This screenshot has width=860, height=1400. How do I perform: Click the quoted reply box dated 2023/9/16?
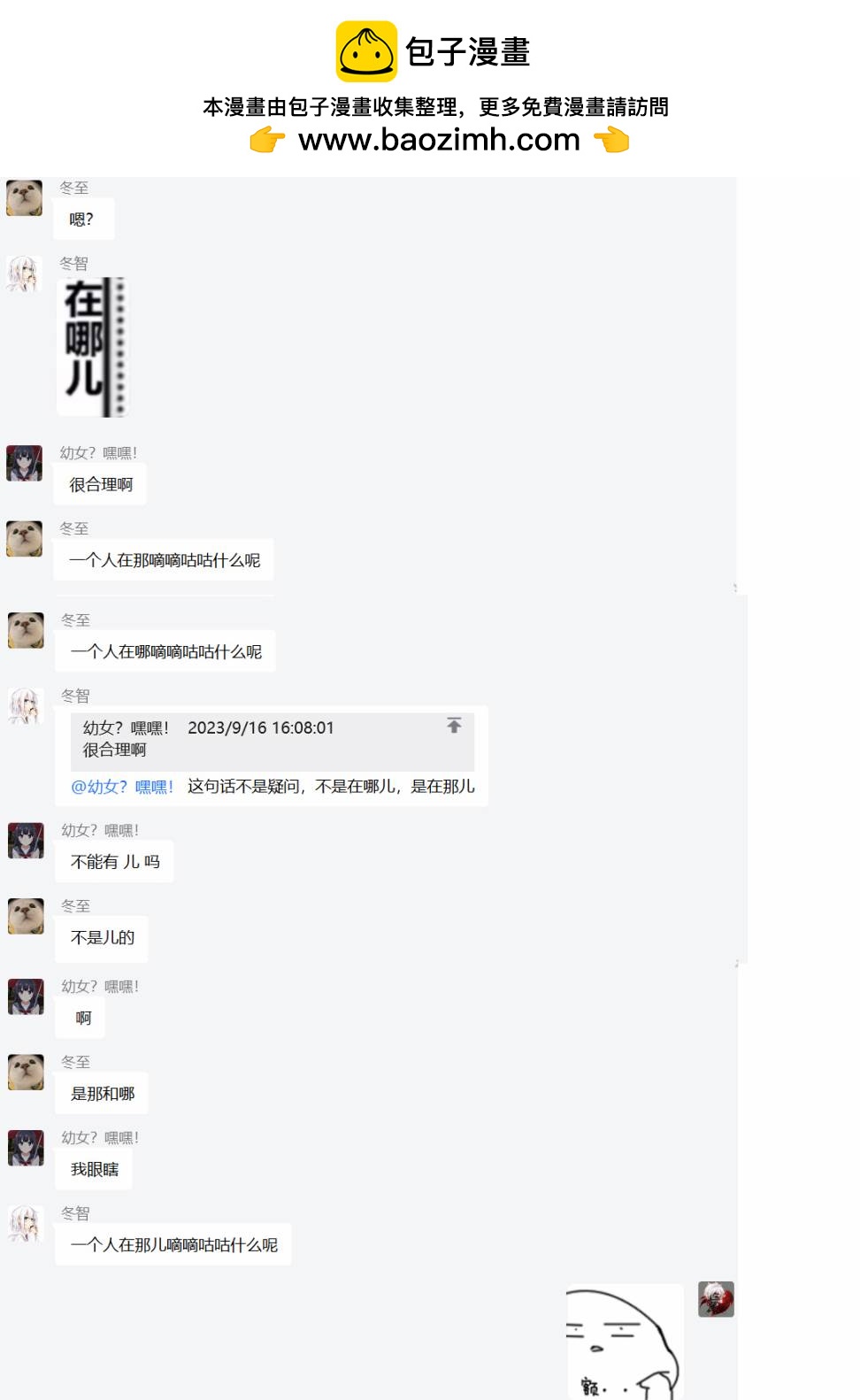coord(273,742)
